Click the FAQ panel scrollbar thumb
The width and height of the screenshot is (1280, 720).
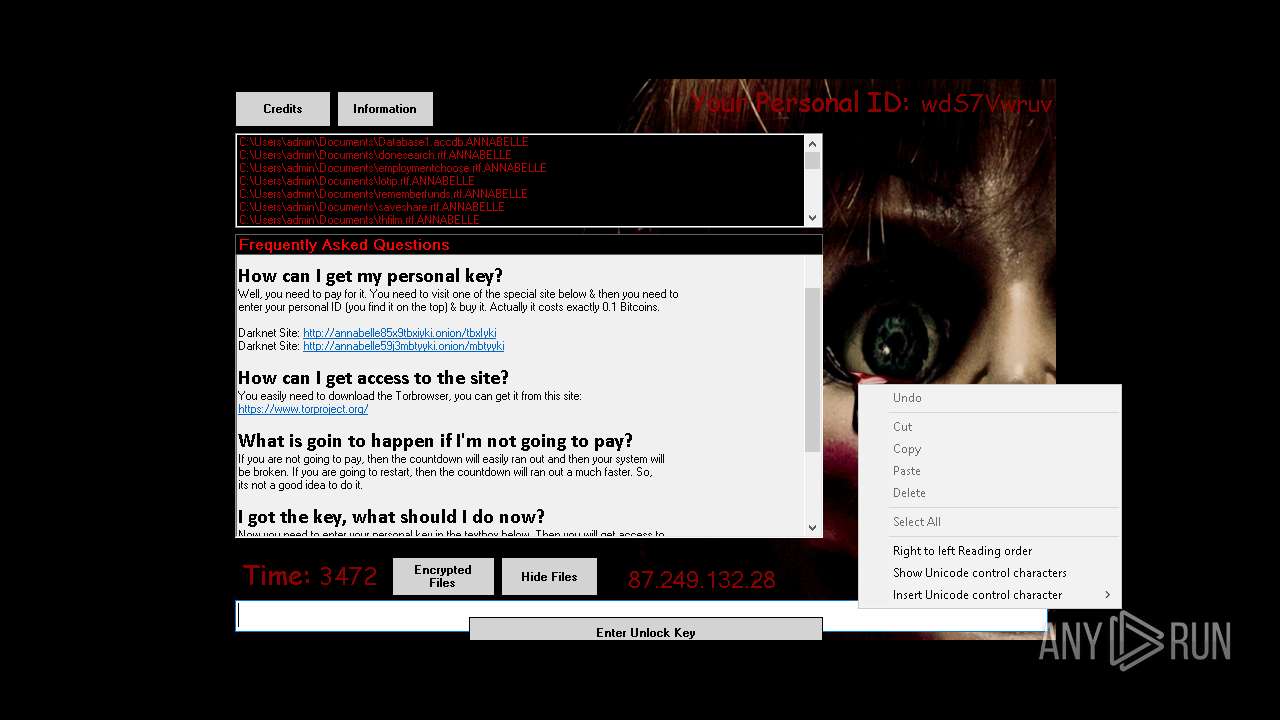pyautogui.click(x=812, y=370)
